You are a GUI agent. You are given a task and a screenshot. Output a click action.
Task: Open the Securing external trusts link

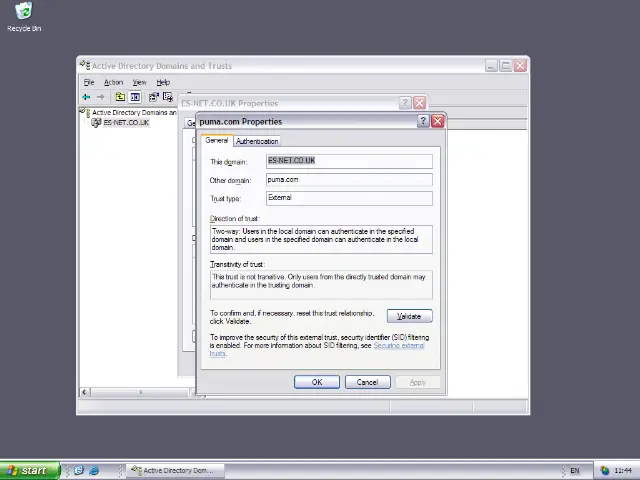click(398, 345)
